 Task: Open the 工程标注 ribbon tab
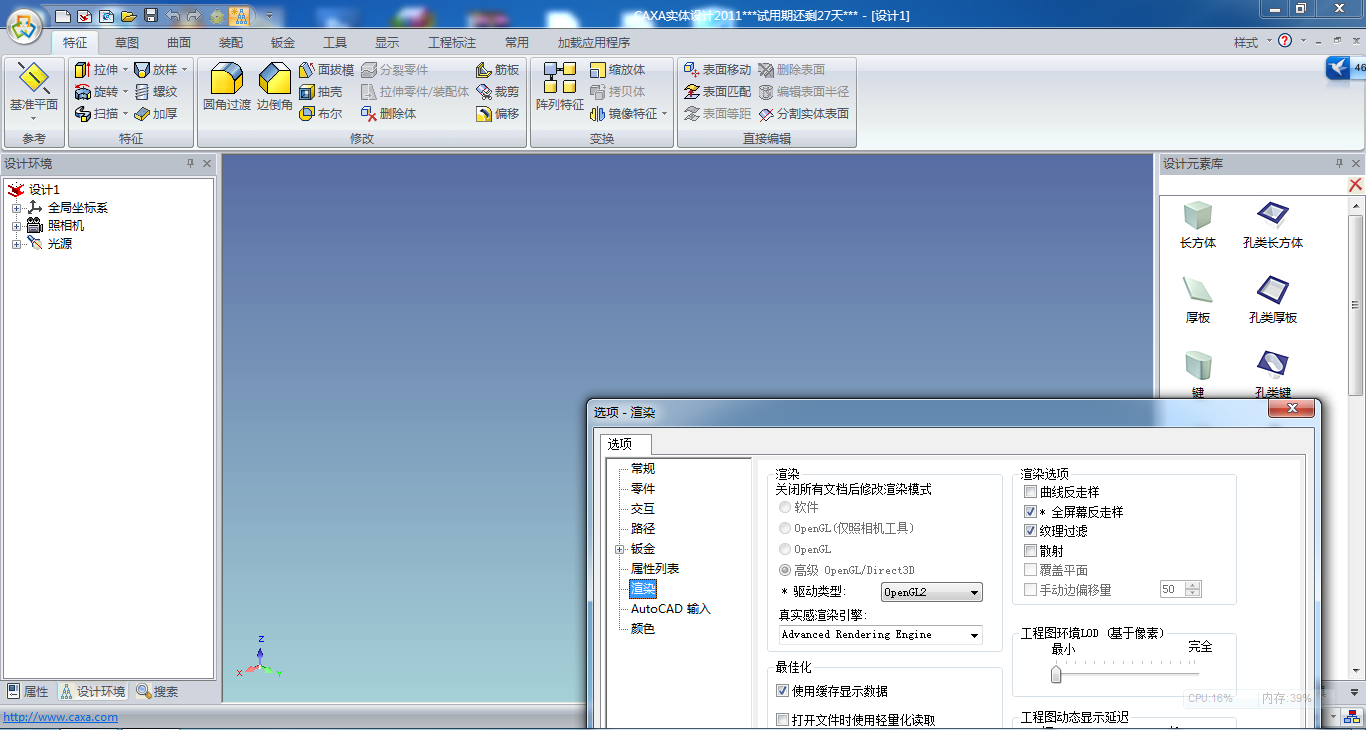pos(452,42)
